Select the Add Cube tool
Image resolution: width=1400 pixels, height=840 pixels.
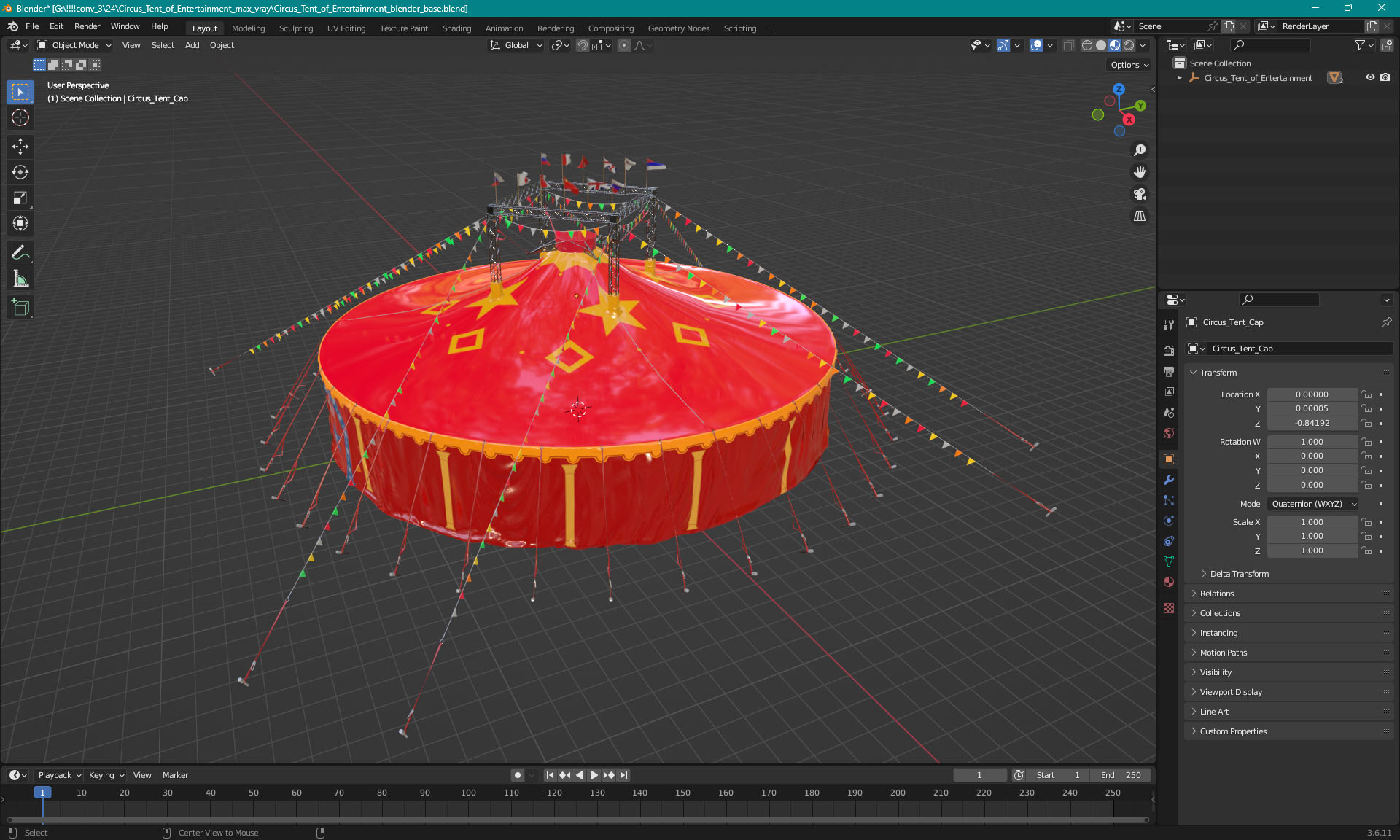(x=20, y=308)
